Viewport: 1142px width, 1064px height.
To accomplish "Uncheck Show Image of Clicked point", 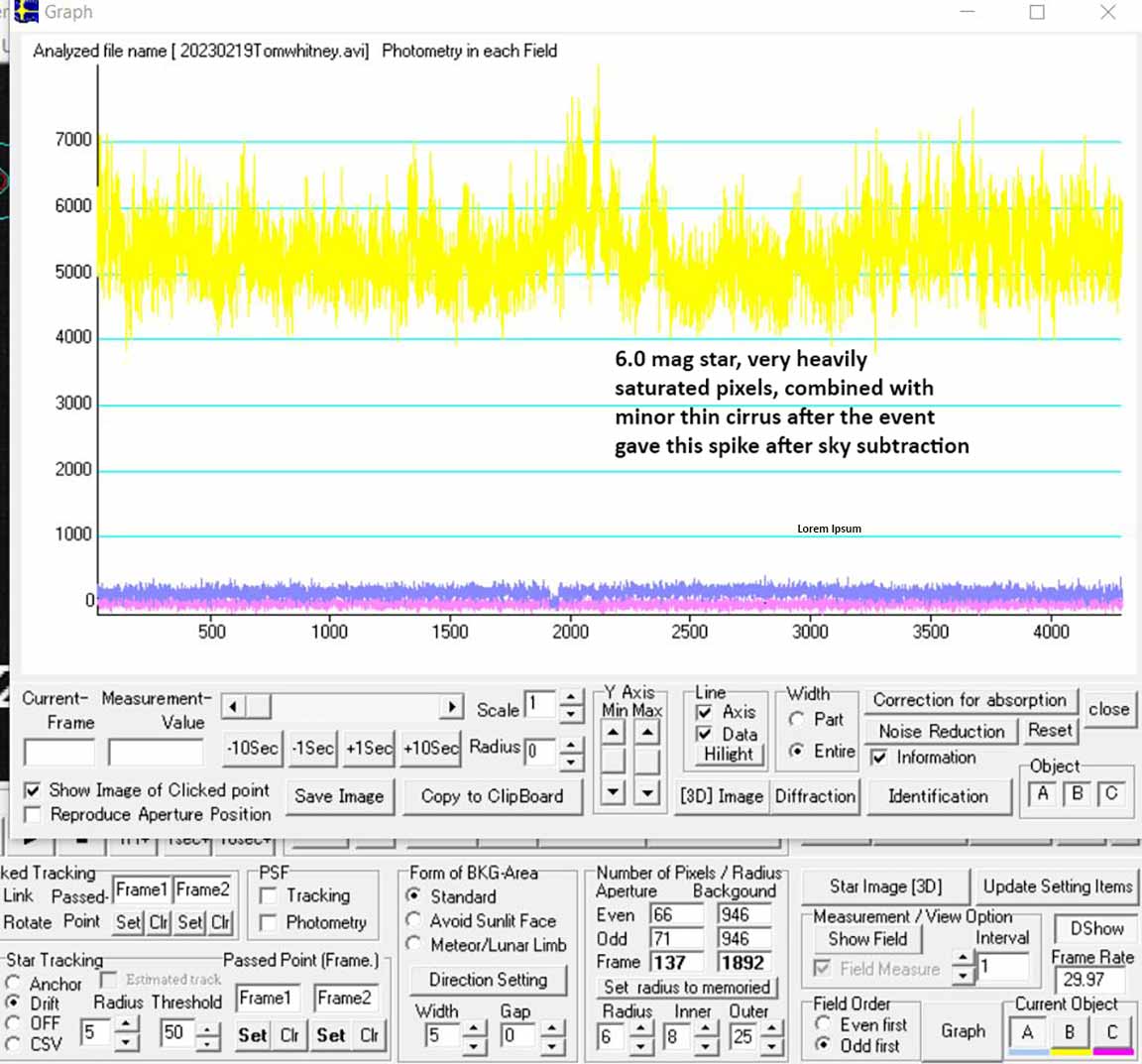I will [33, 790].
